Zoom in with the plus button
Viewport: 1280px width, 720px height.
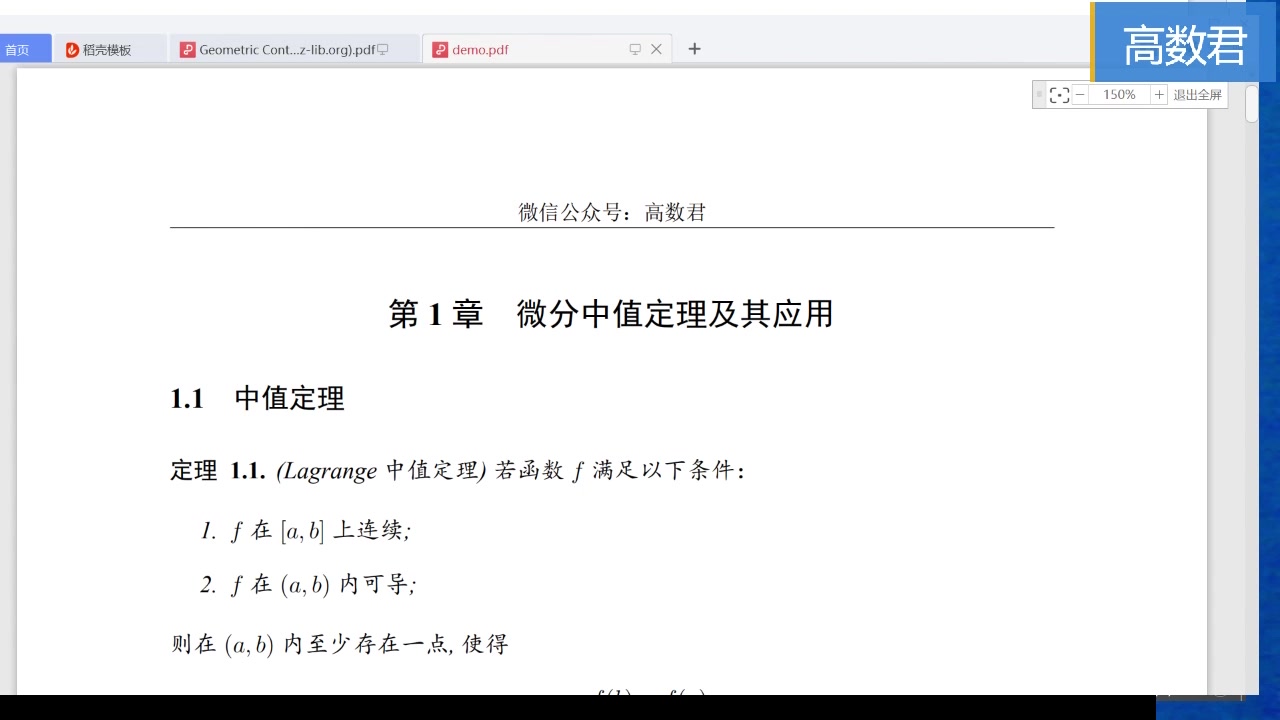pyautogui.click(x=1159, y=95)
